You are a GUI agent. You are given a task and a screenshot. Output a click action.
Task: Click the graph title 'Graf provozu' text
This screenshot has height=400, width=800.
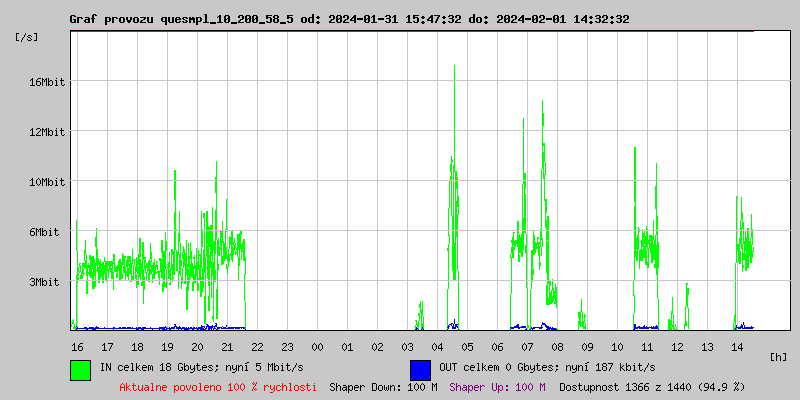(112, 19)
